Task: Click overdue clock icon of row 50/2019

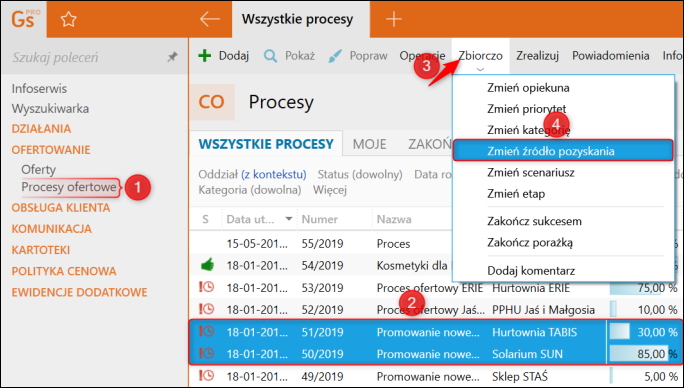Action: tap(206, 353)
